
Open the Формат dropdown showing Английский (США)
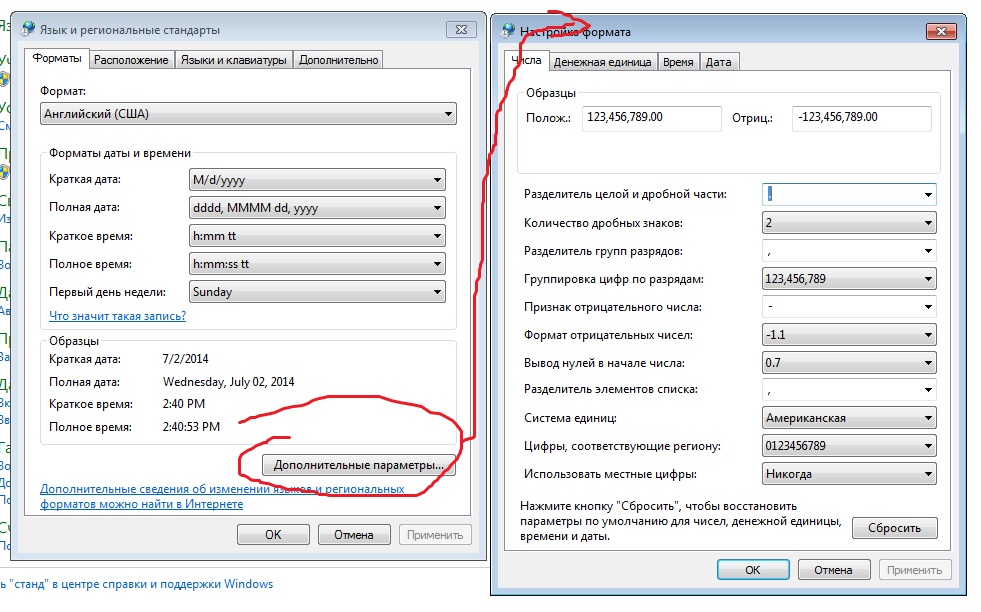coord(248,114)
